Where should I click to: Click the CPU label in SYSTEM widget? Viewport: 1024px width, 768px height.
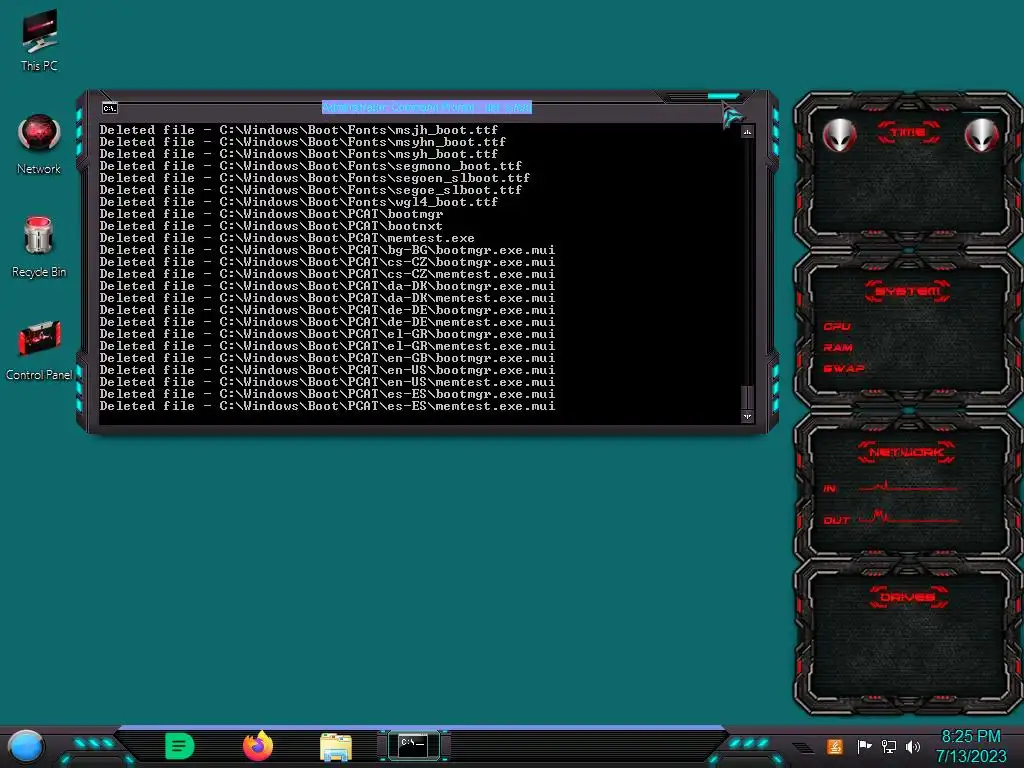point(837,326)
